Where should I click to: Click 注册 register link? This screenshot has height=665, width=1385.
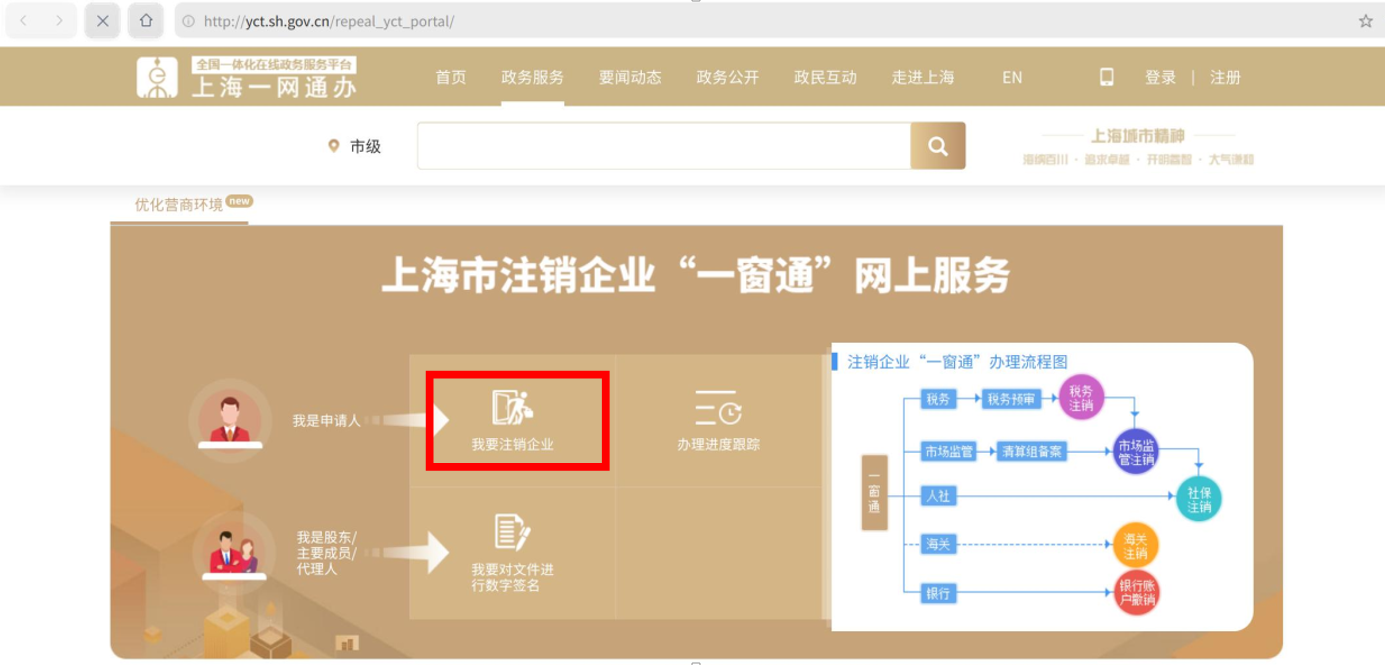(x=1225, y=77)
